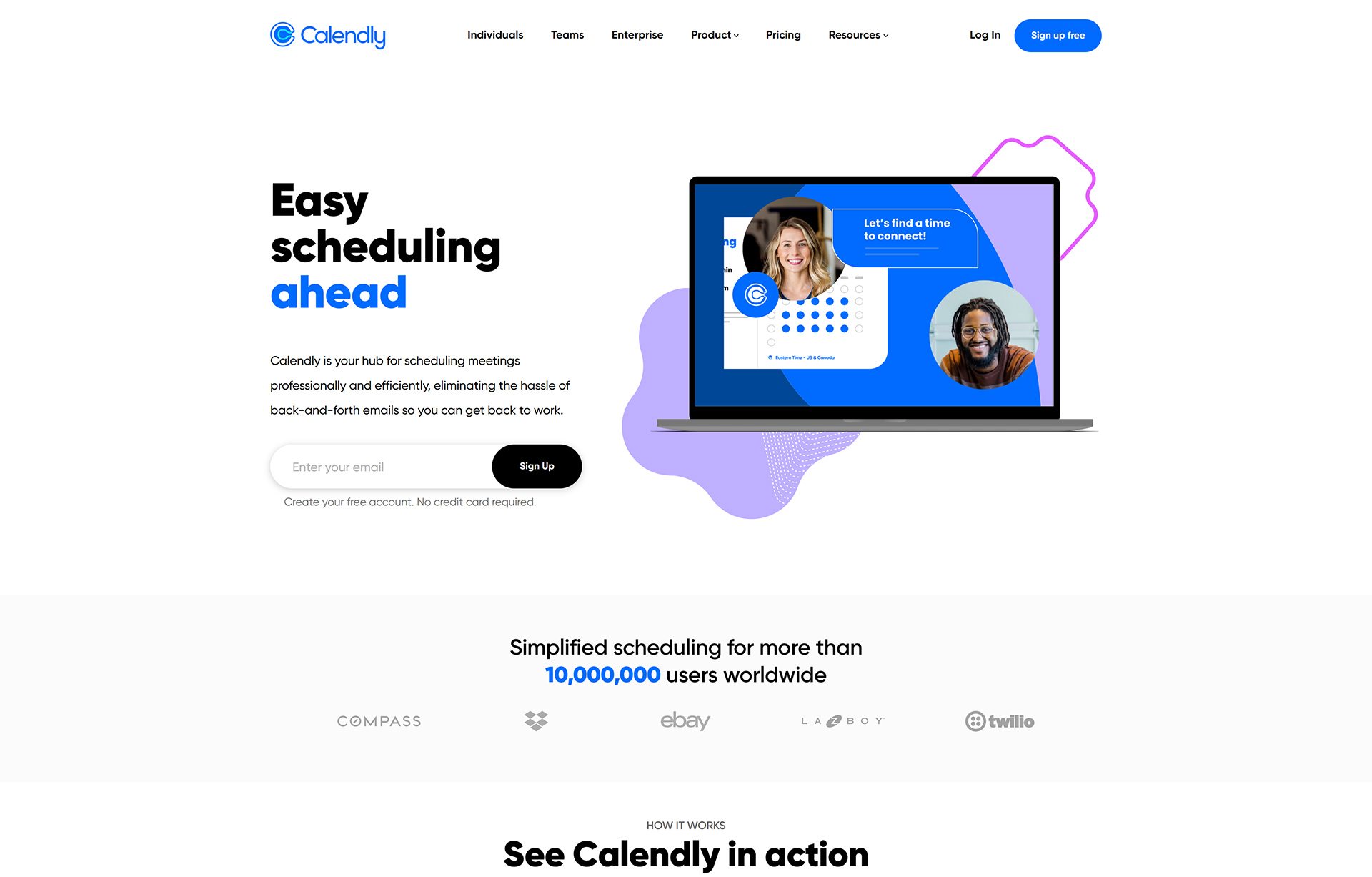Click the Calendly 'C' spinner icon
This screenshot has width=1372, height=877.
pyautogui.click(x=281, y=35)
